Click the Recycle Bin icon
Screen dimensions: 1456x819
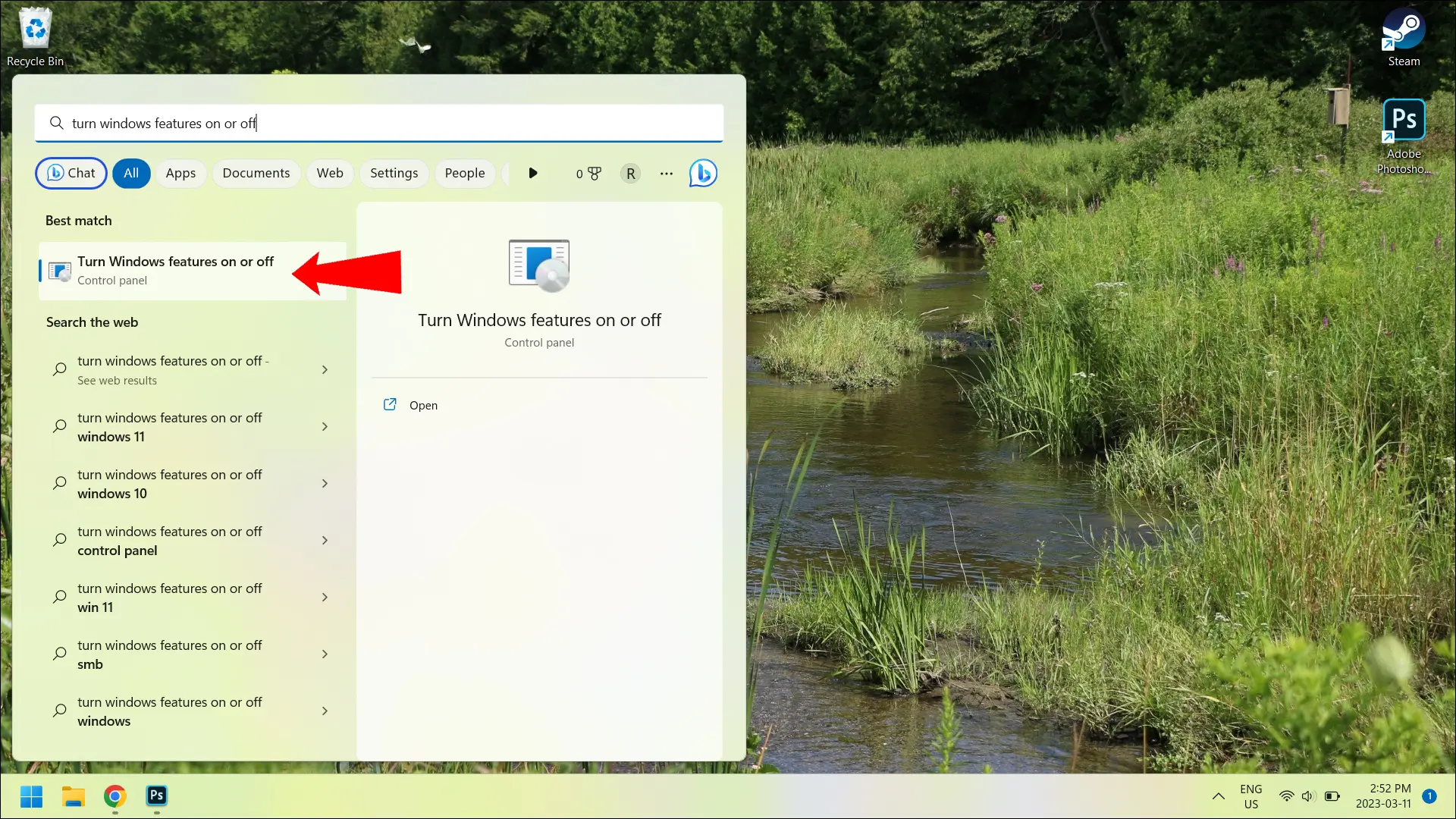click(x=34, y=29)
